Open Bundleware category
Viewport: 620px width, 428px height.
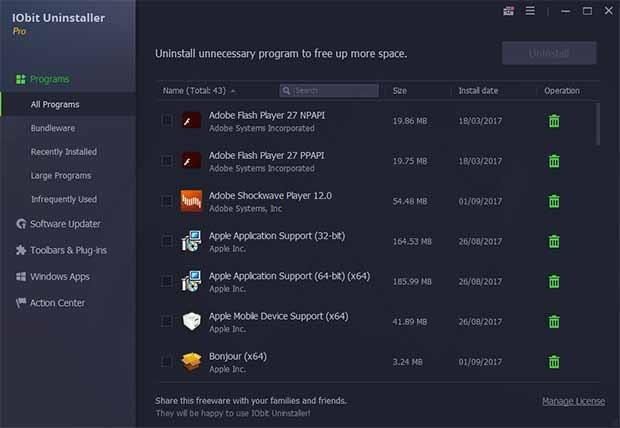click(53, 128)
